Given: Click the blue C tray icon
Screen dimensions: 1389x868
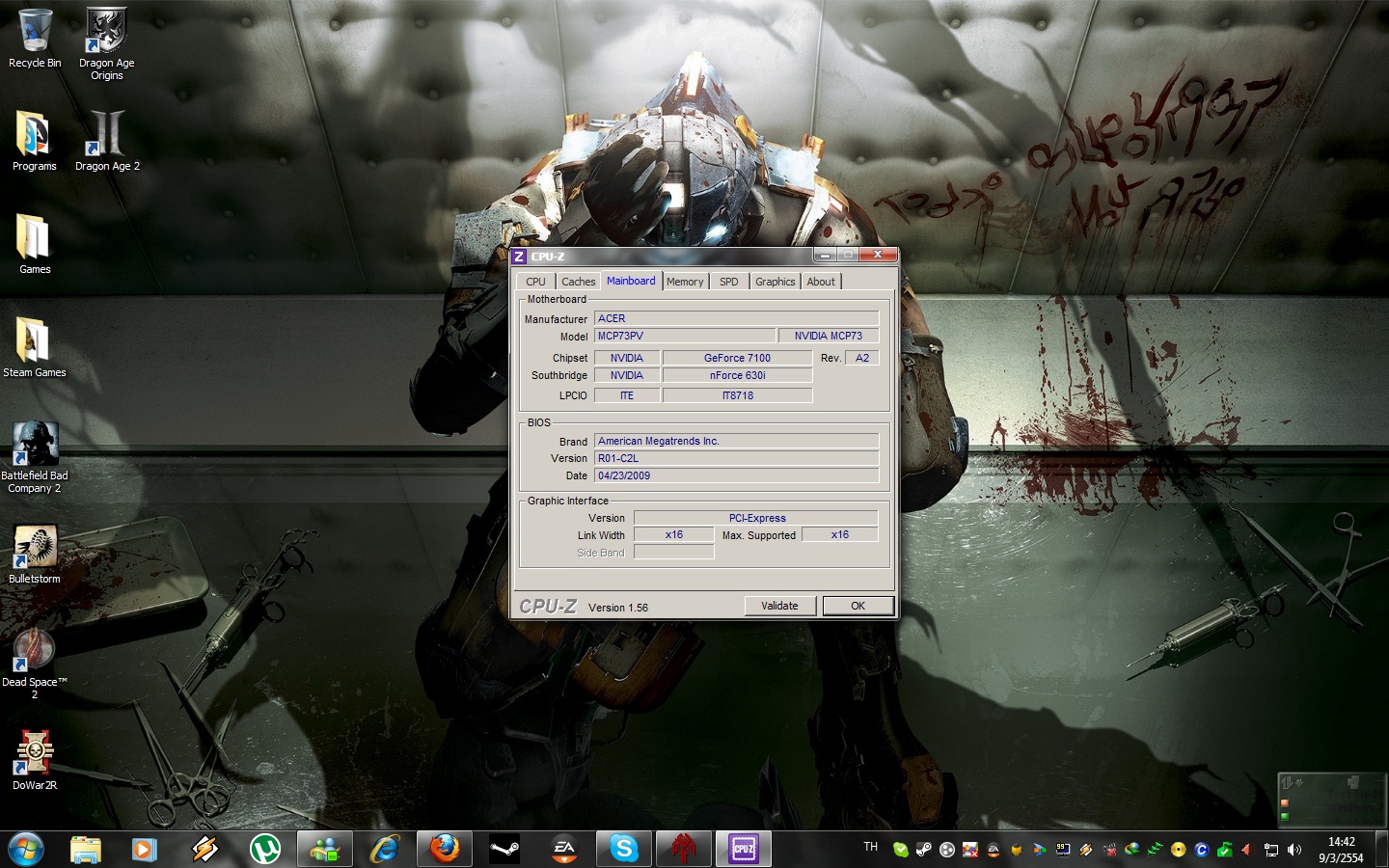Looking at the screenshot, I should point(1202,850).
